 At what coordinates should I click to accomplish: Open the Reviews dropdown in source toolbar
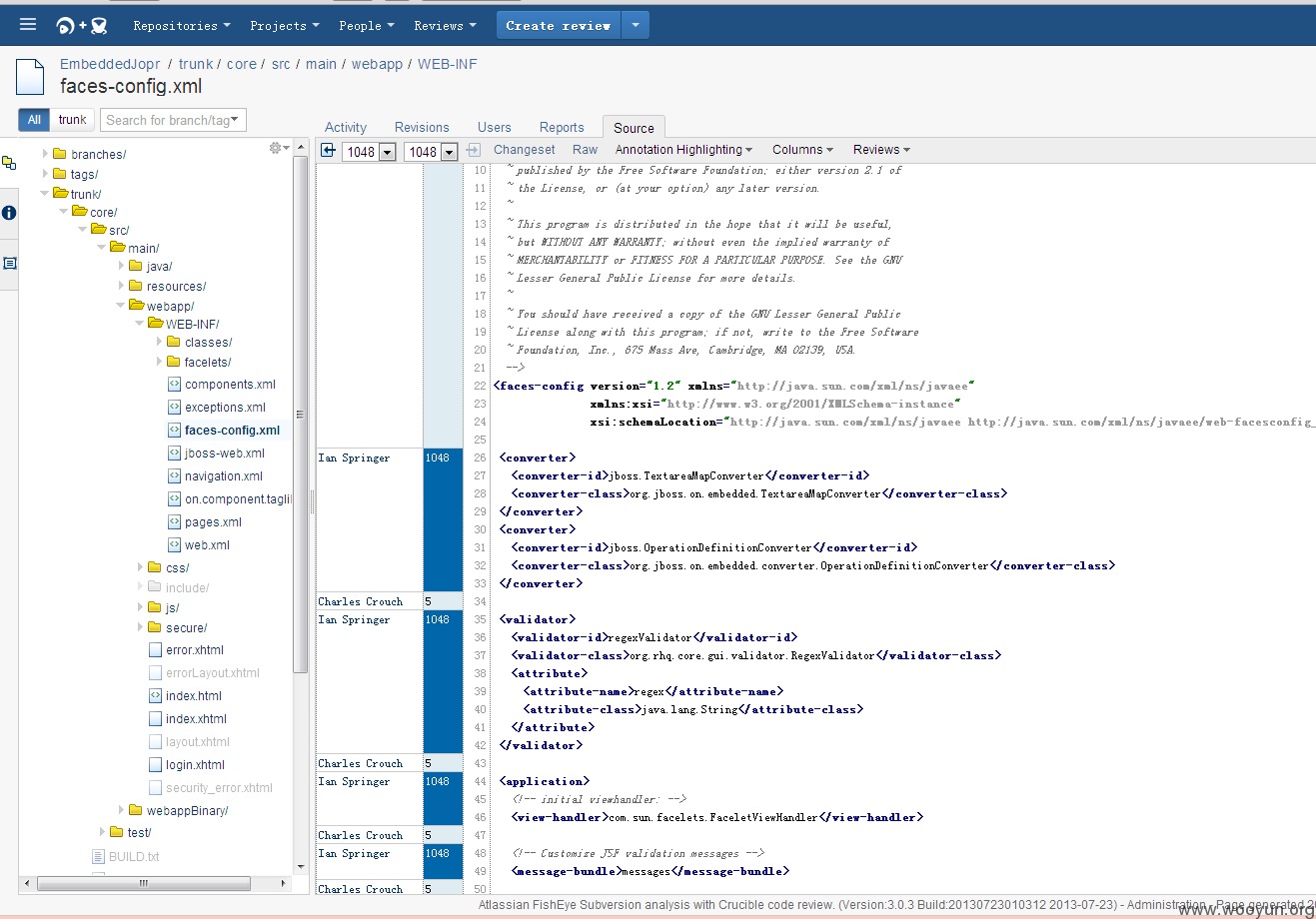point(882,150)
